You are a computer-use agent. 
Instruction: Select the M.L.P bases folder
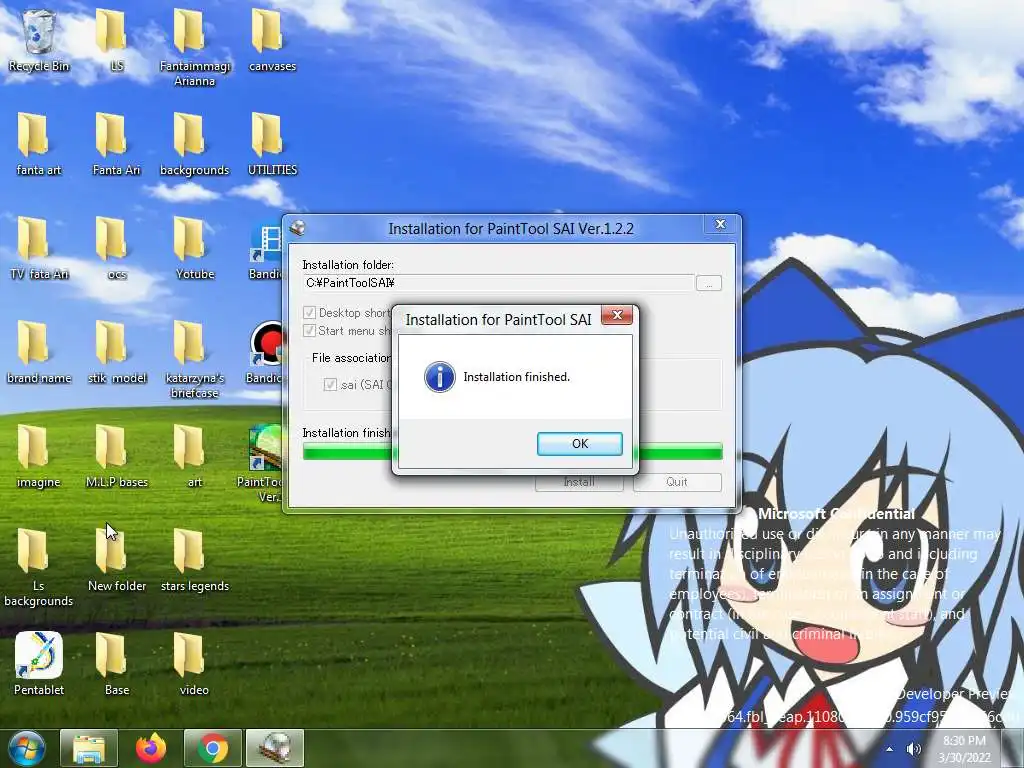tap(116, 456)
